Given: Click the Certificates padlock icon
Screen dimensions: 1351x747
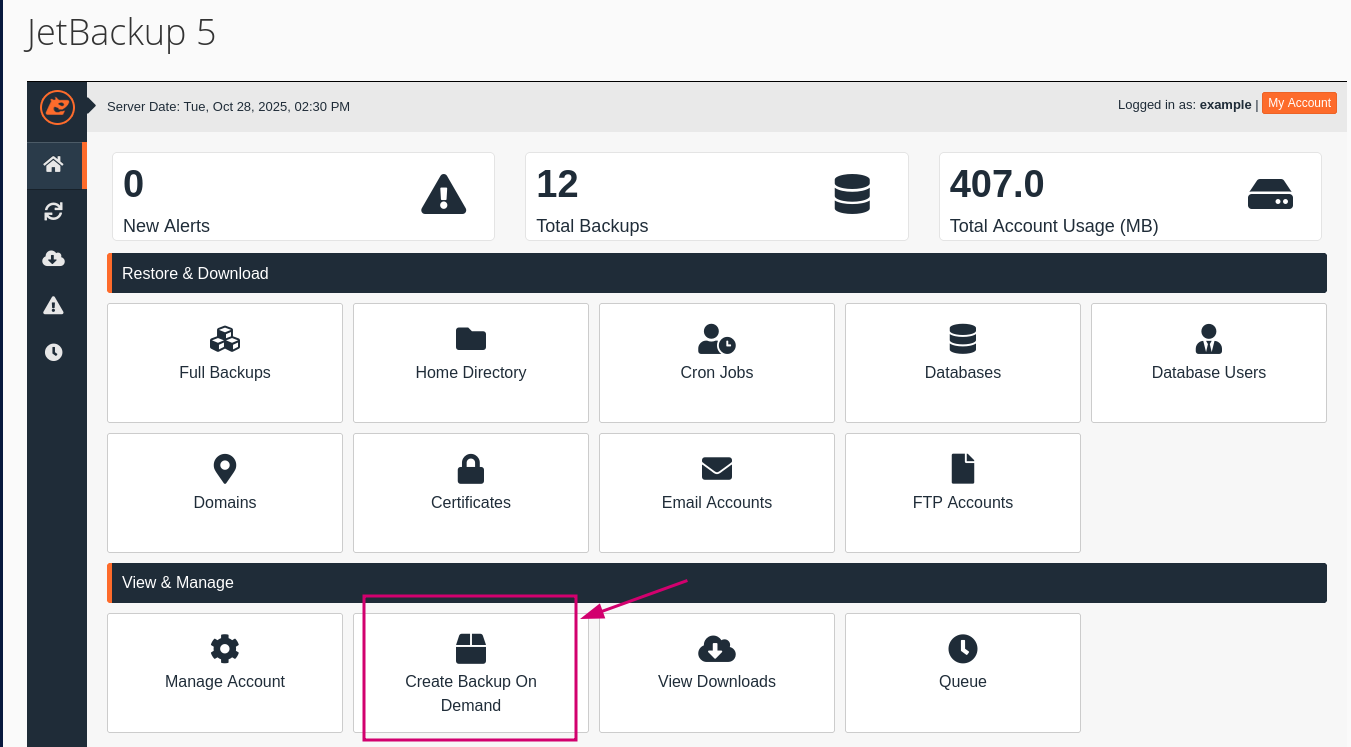Looking at the screenshot, I should (470, 469).
